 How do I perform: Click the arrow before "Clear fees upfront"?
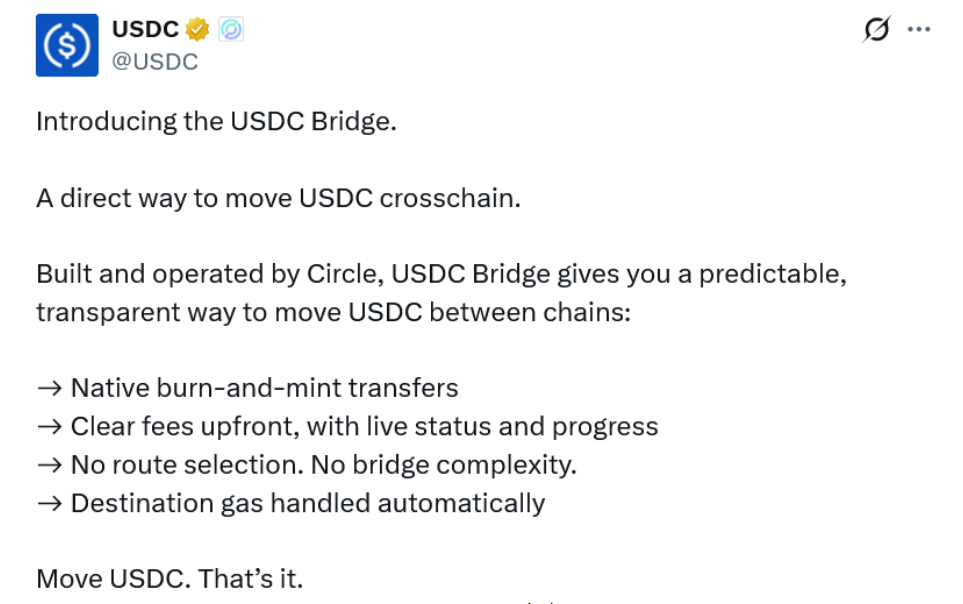pyautogui.click(x=49, y=426)
